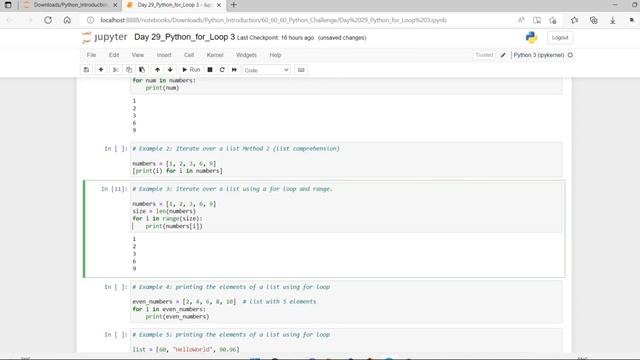
Task: Click the Last Checkpoint 16 hours ago text
Action: 276,38
